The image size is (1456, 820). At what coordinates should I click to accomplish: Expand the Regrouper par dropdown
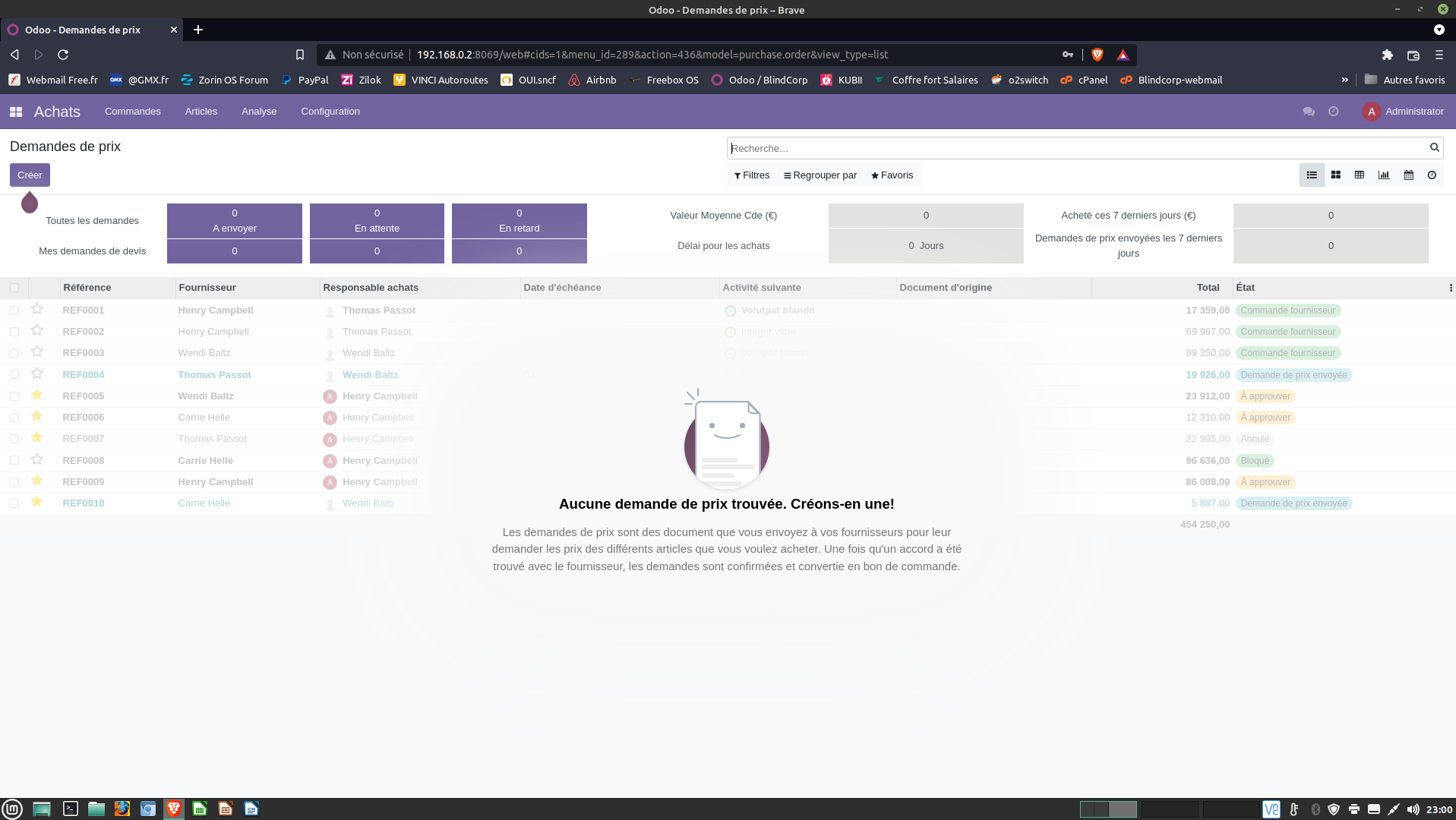point(820,175)
